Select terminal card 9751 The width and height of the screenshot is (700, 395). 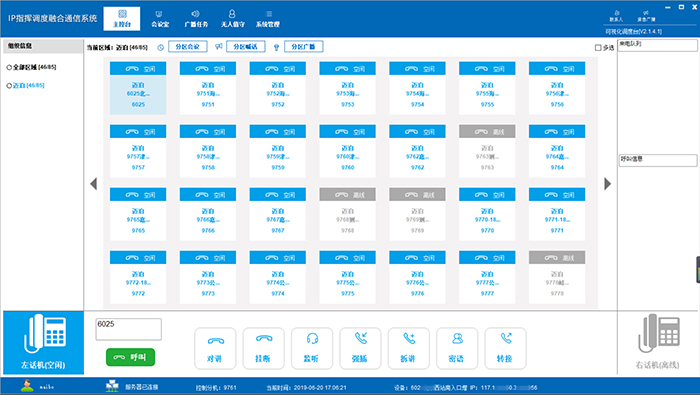tap(208, 88)
